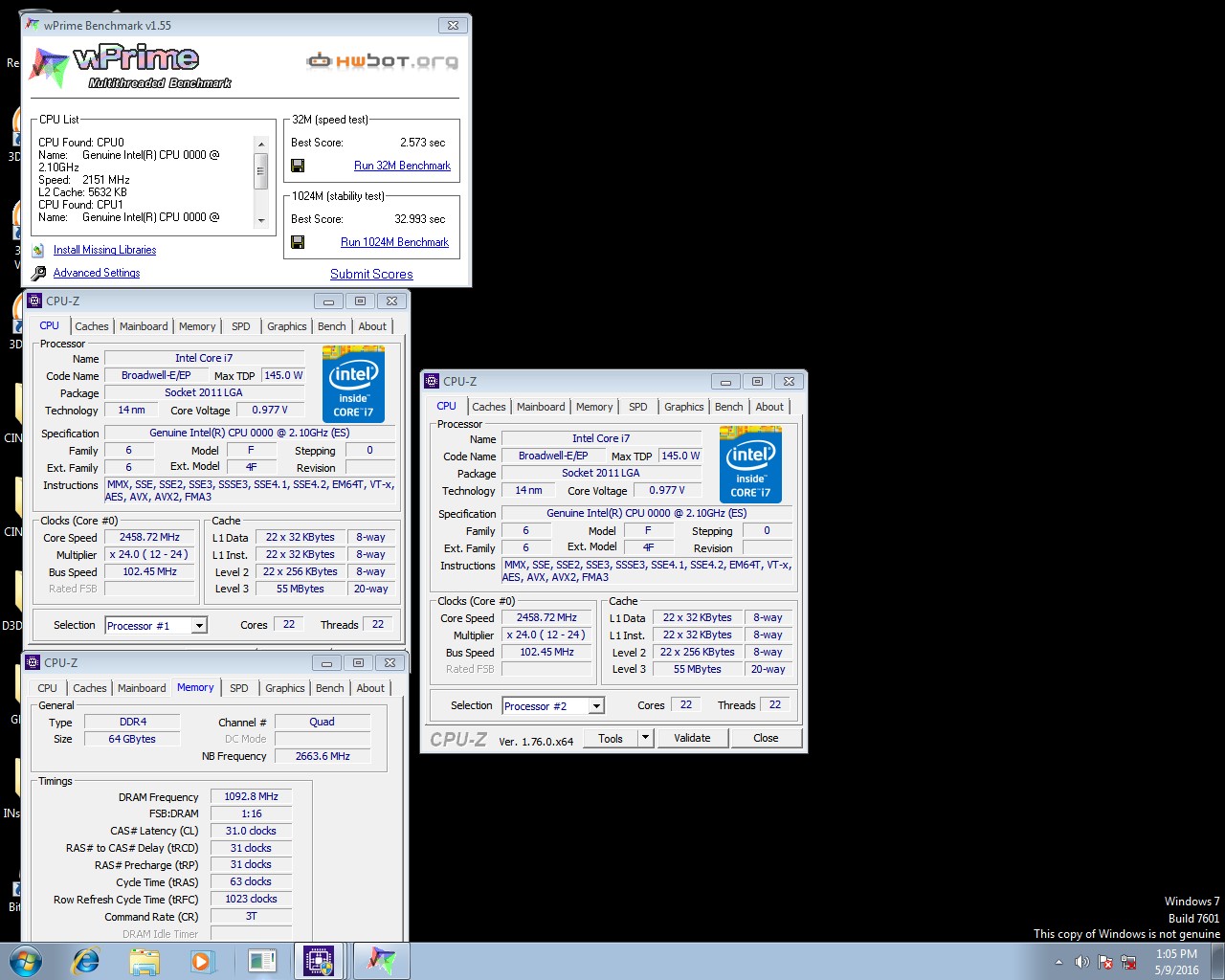Click the CPU-Z title icon of the Memory window
The height and width of the screenshot is (980, 1225).
point(33,662)
